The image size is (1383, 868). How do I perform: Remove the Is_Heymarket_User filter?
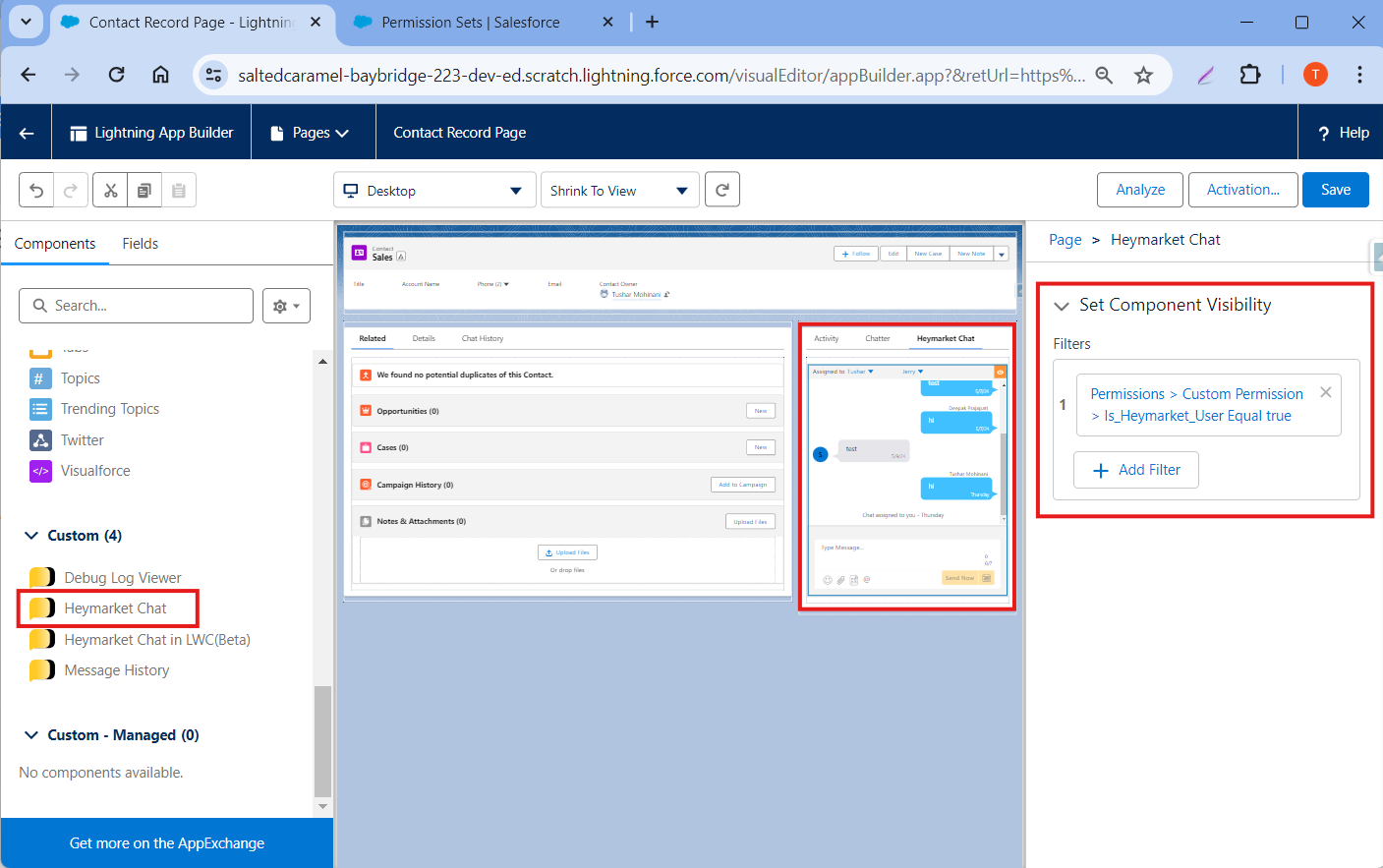tap(1326, 392)
